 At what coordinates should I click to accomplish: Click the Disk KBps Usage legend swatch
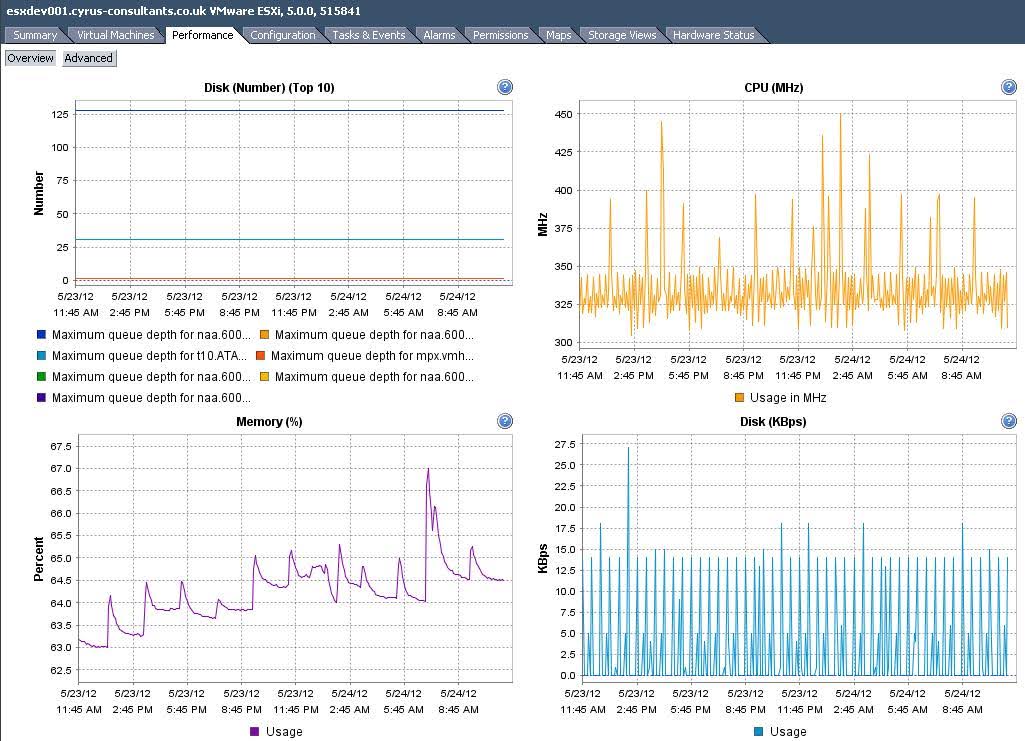click(758, 731)
